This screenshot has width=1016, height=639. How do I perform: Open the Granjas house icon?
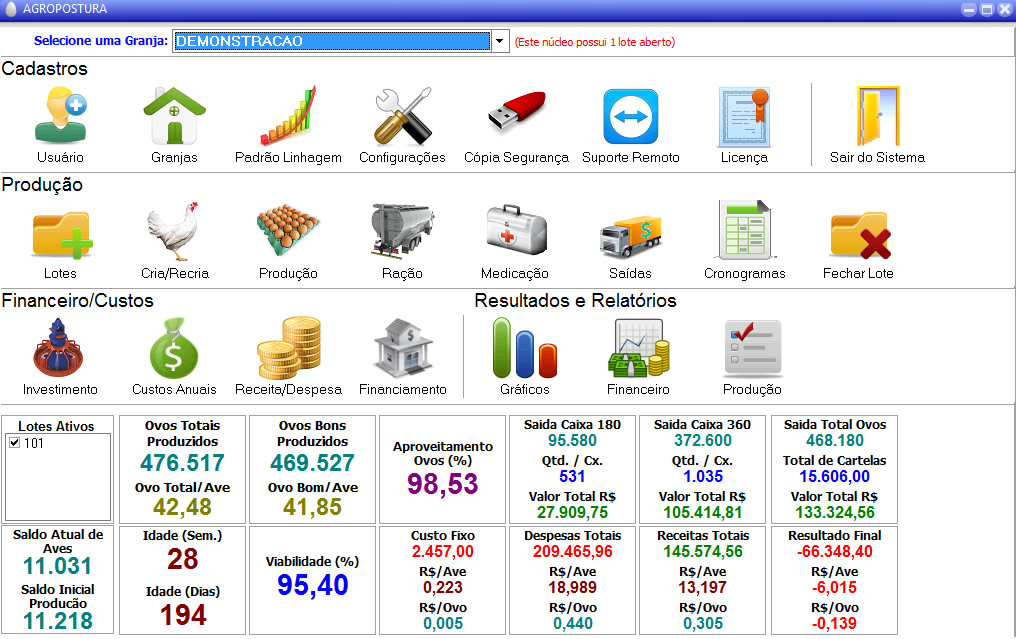(174, 116)
